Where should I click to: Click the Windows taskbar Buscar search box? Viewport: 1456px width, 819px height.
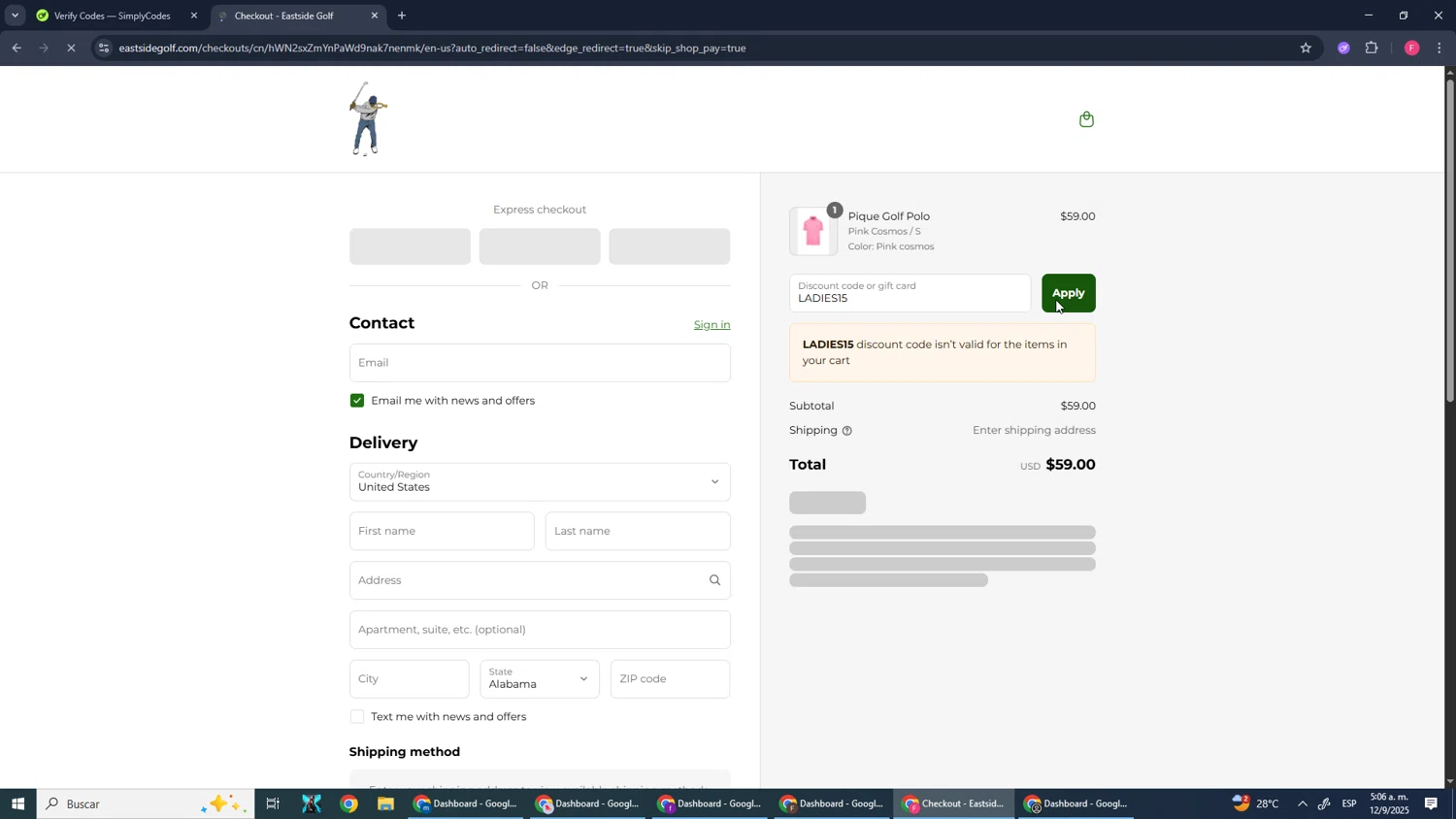pos(146,803)
